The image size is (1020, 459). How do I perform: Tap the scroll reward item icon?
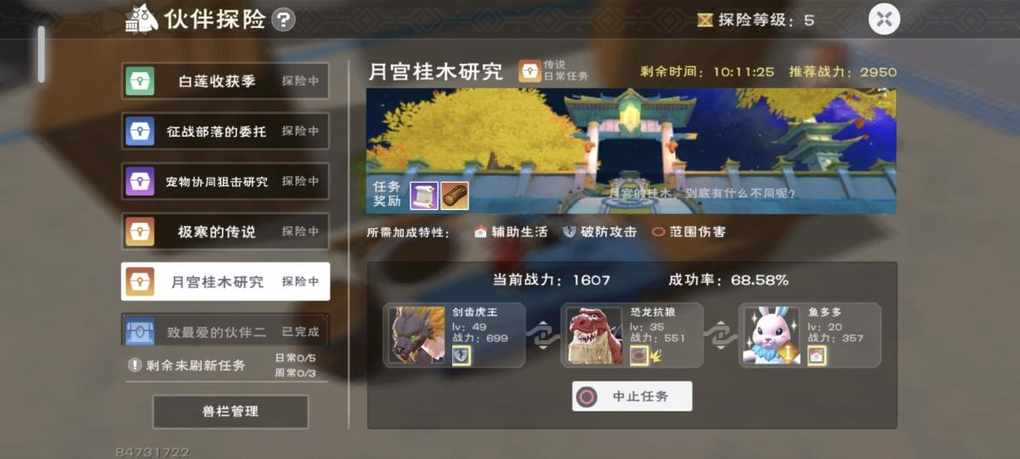[x=423, y=196]
